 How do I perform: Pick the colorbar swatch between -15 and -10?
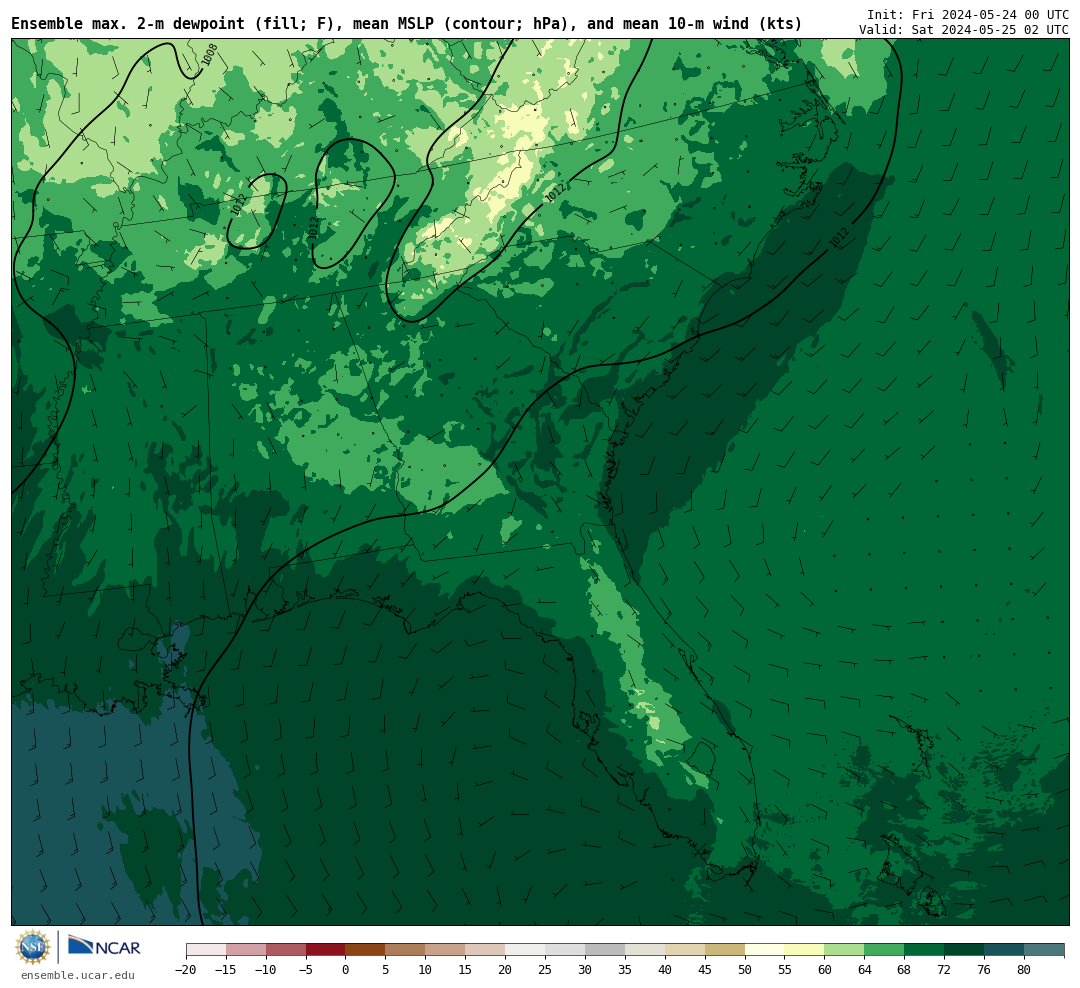click(x=246, y=950)
